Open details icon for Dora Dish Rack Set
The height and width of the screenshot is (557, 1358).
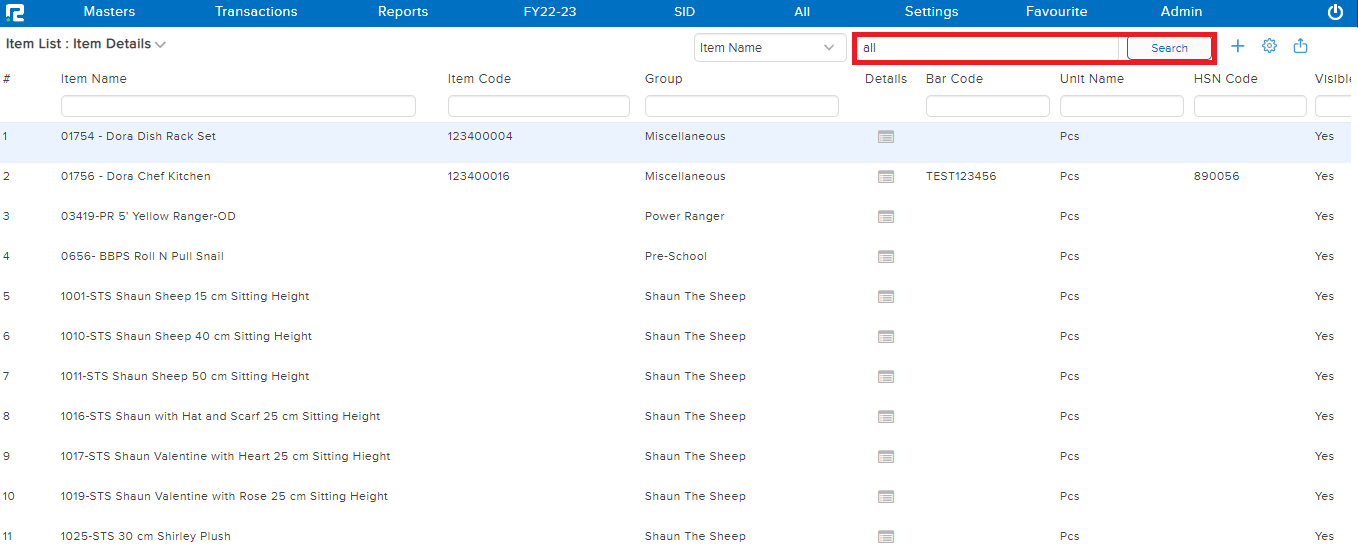point(885,137)
